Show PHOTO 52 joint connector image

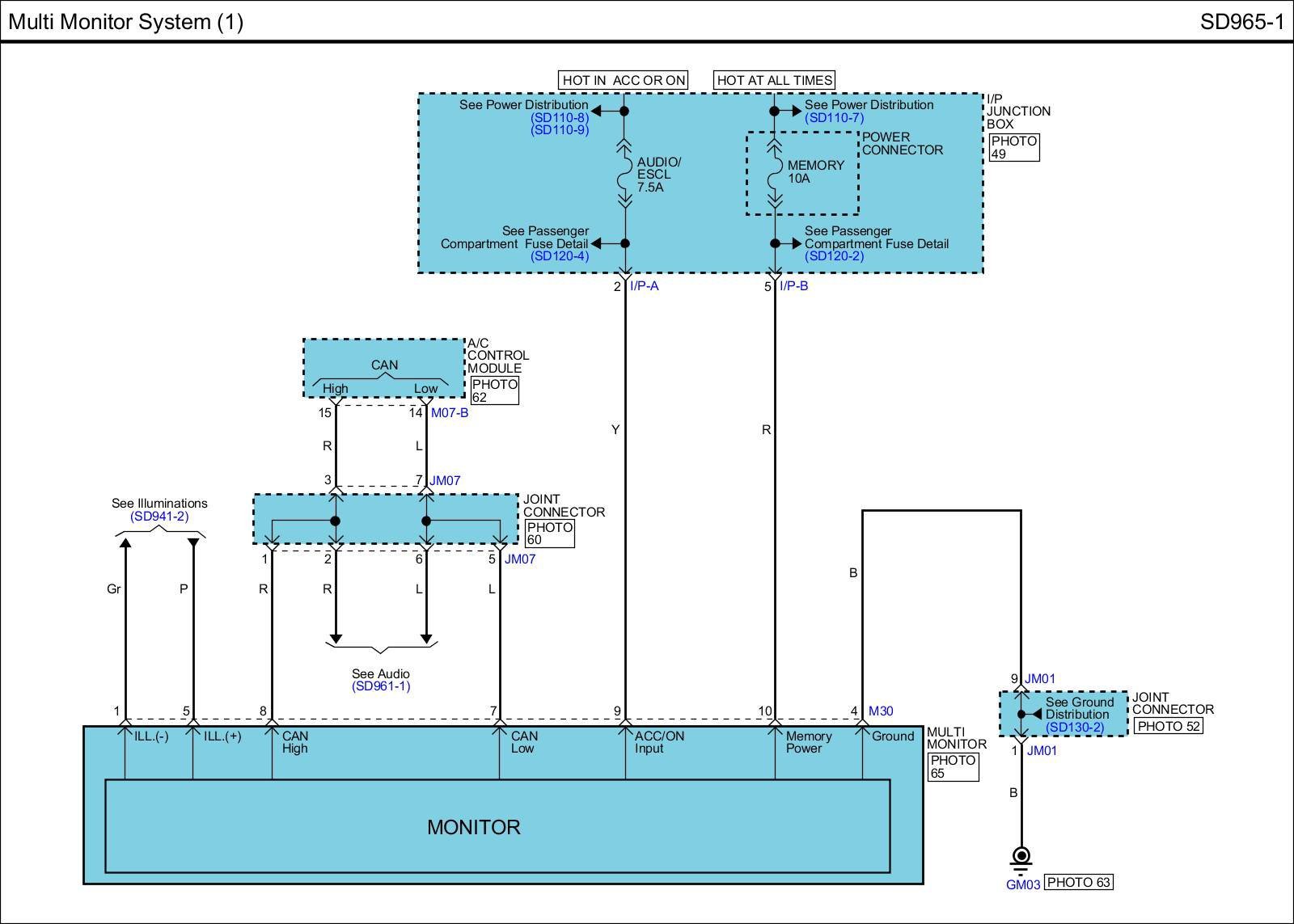coord(1169,726)
